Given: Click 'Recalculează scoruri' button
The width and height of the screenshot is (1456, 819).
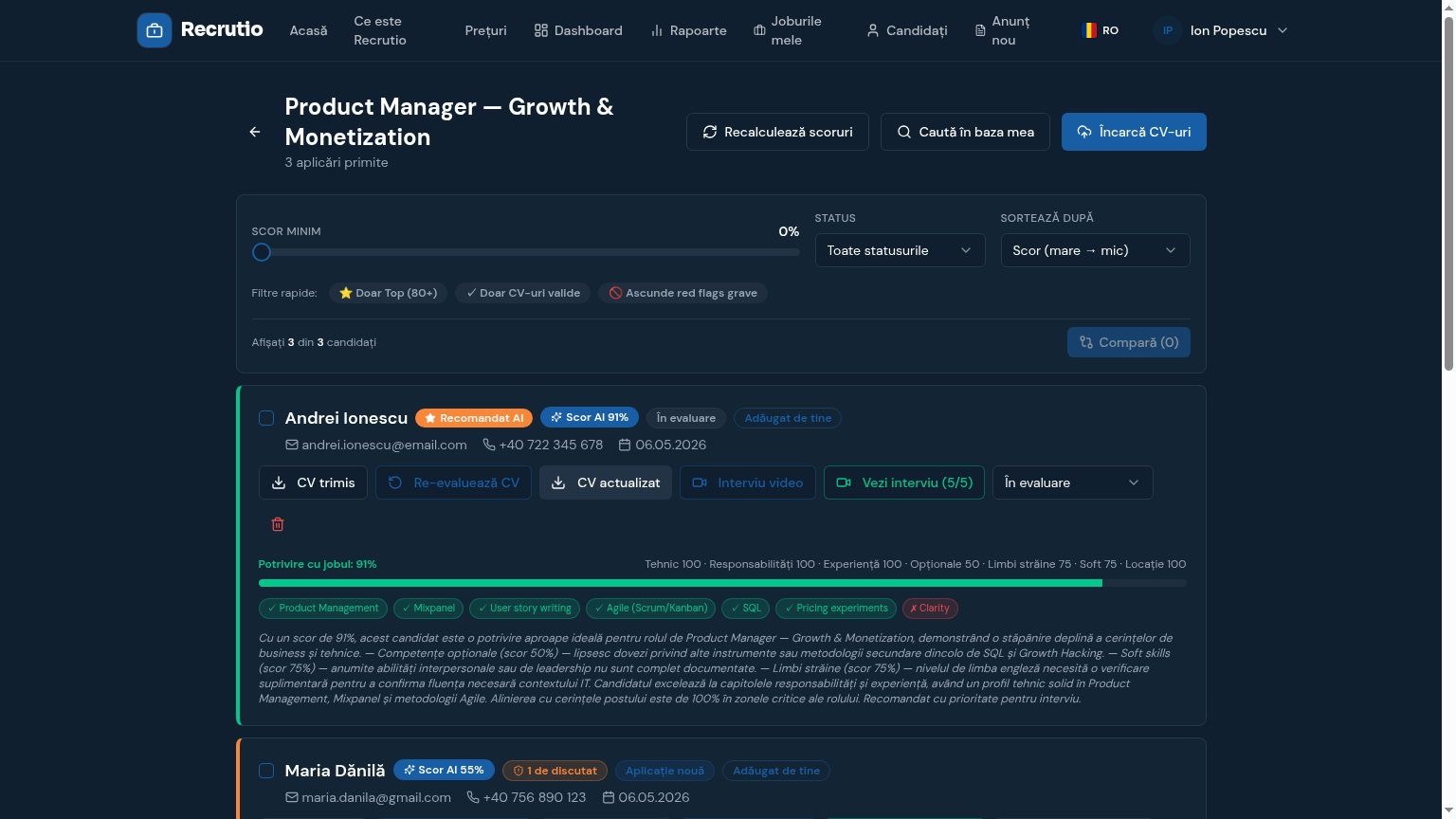Looking at the screenshot, I should pos(777,132).
